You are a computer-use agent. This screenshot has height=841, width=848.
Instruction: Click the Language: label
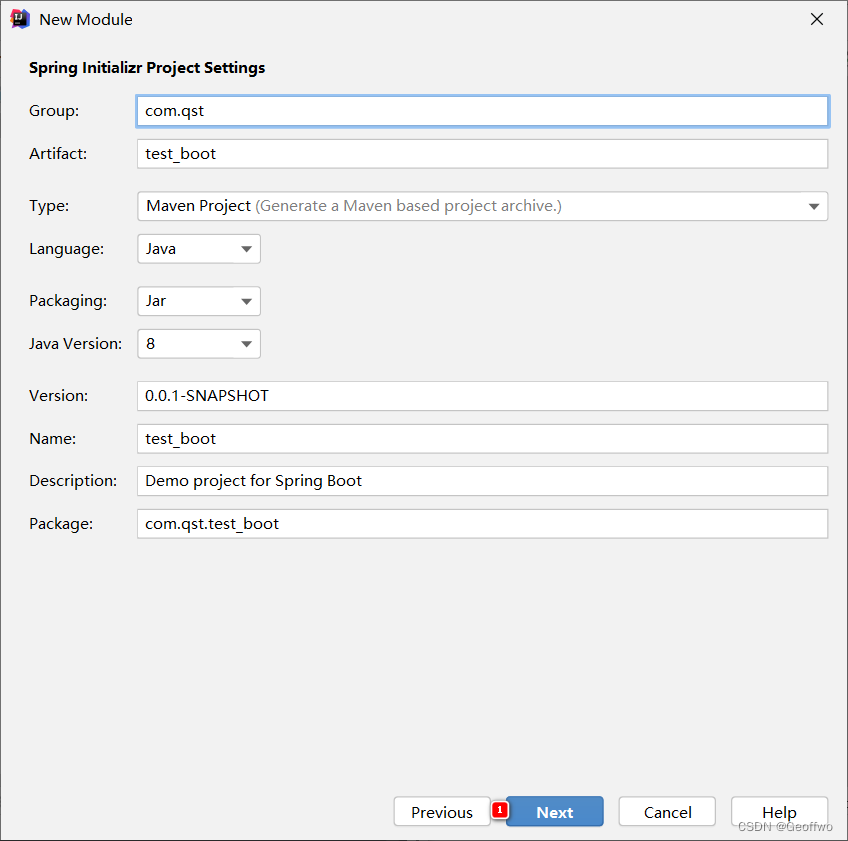coord(67,249)
